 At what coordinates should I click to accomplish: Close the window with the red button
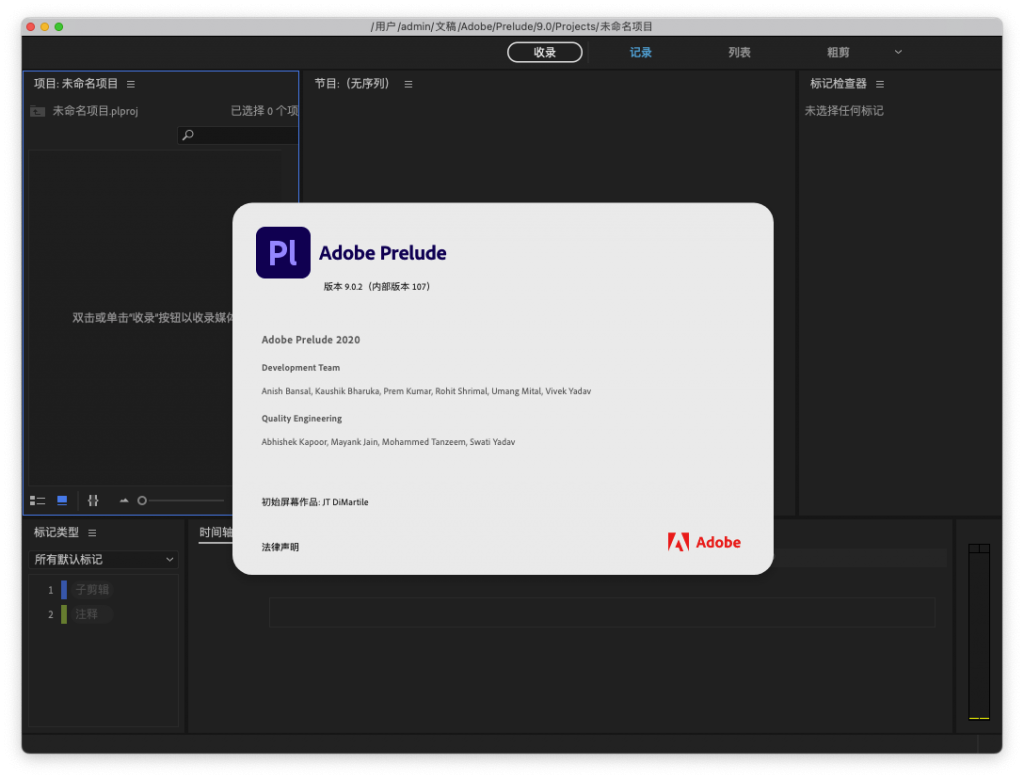[x=31, y=27]
